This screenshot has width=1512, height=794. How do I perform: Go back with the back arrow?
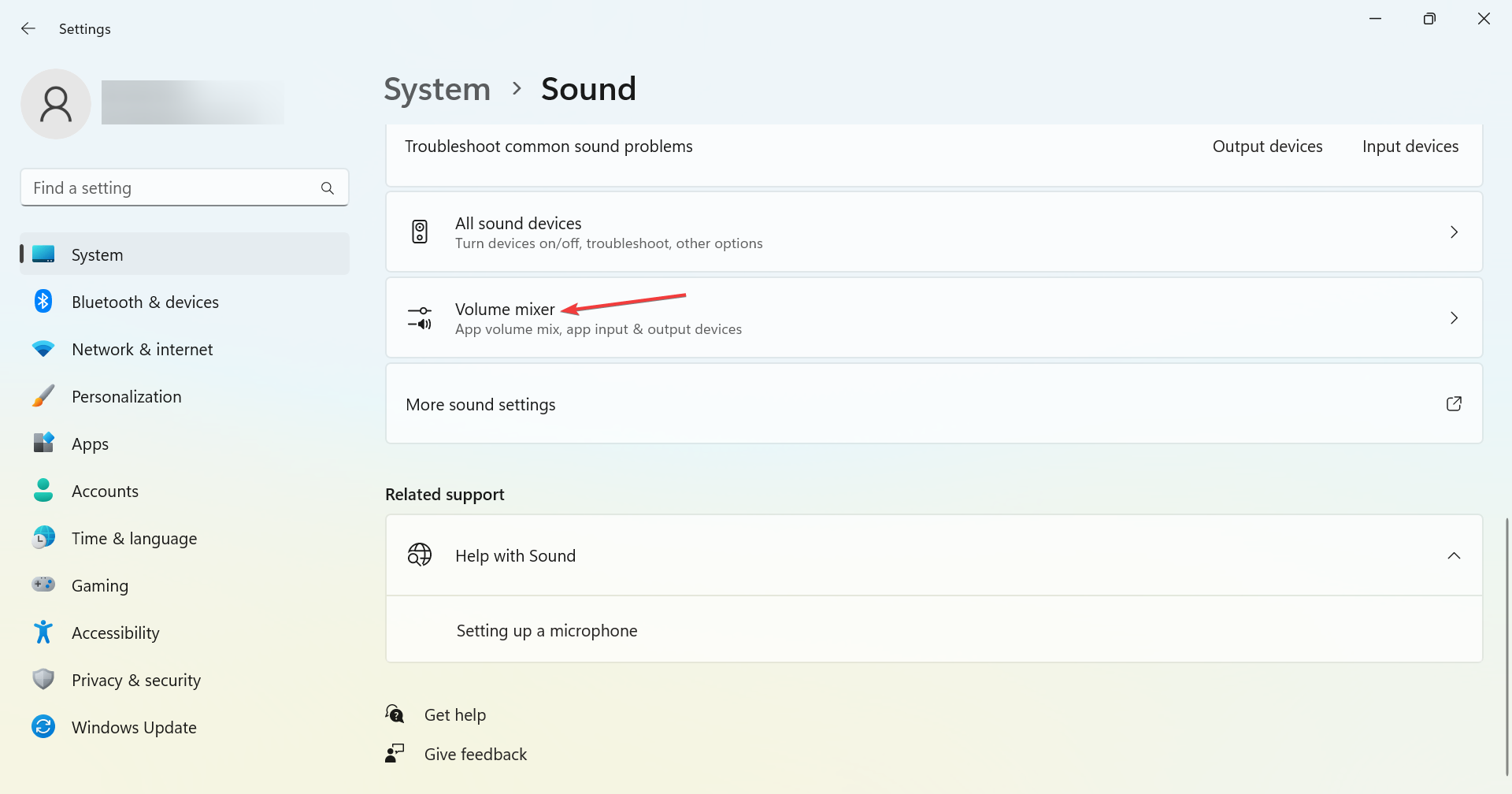tap(28, 28)
